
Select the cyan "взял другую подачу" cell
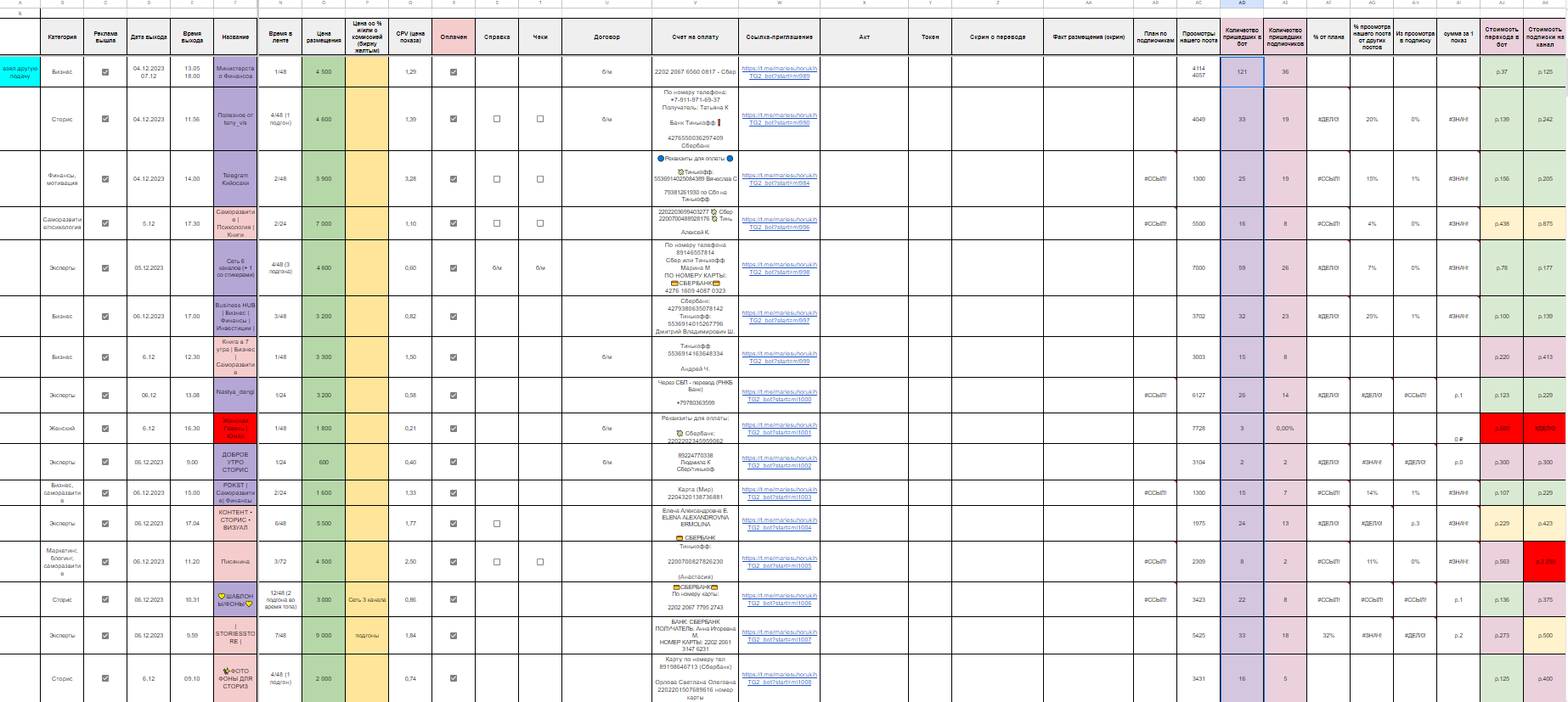[x=20, y=72]
